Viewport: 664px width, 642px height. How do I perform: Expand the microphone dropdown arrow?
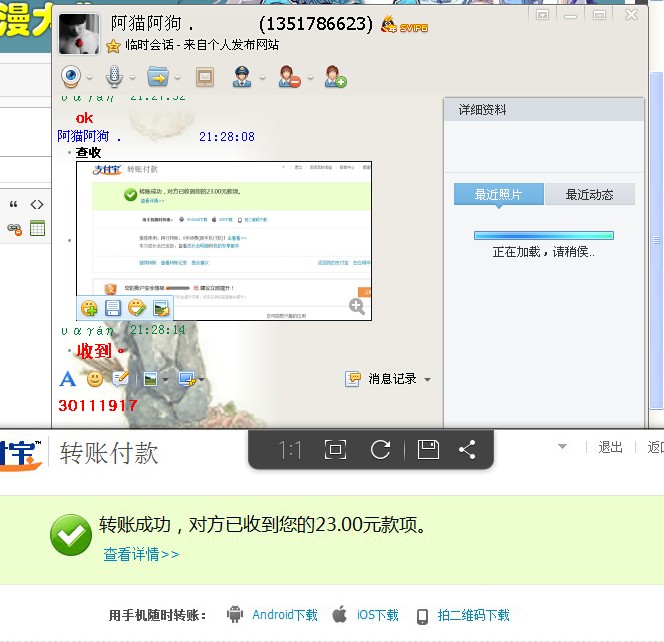pyautogui.click(x=133, y=78)
